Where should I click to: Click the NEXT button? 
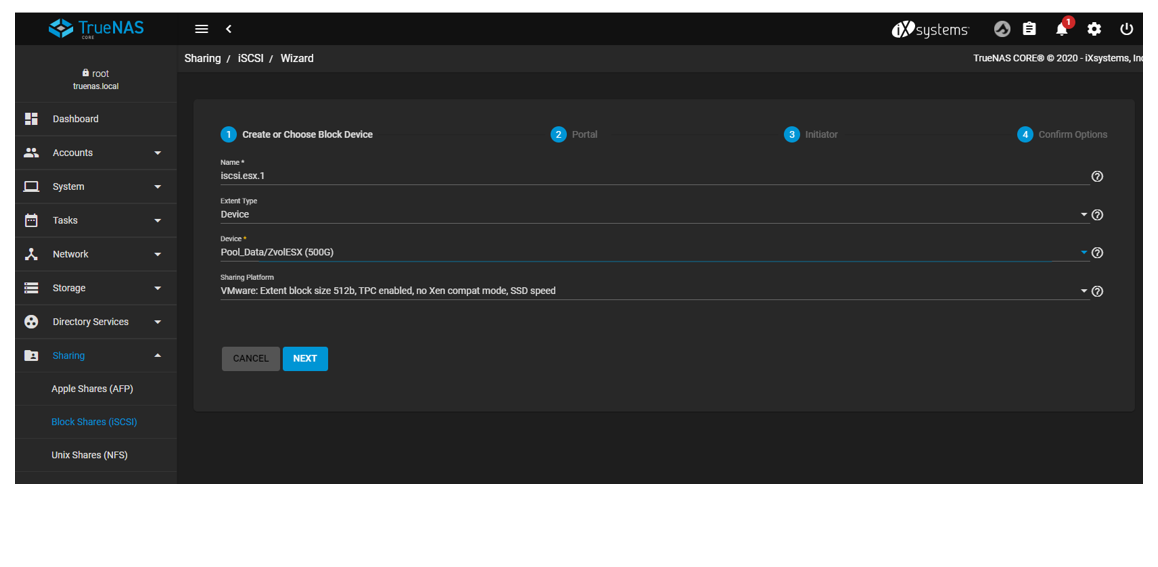305,359
